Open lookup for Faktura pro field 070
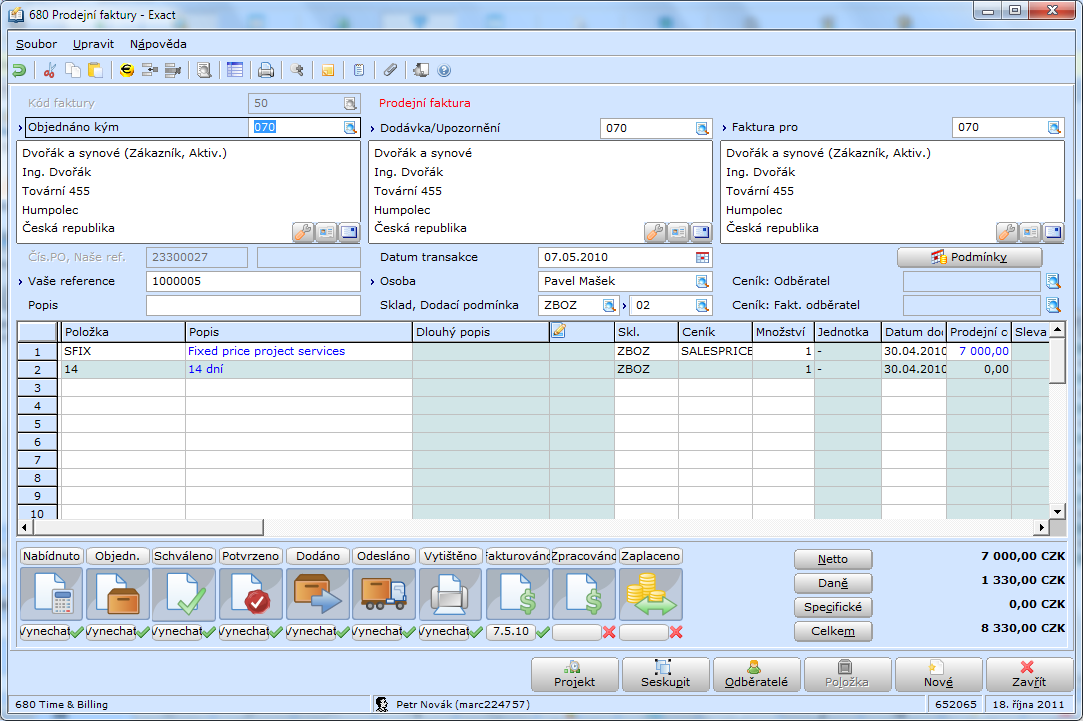This screenshot has width=1083, height=721. click(x=1054, y=127)
